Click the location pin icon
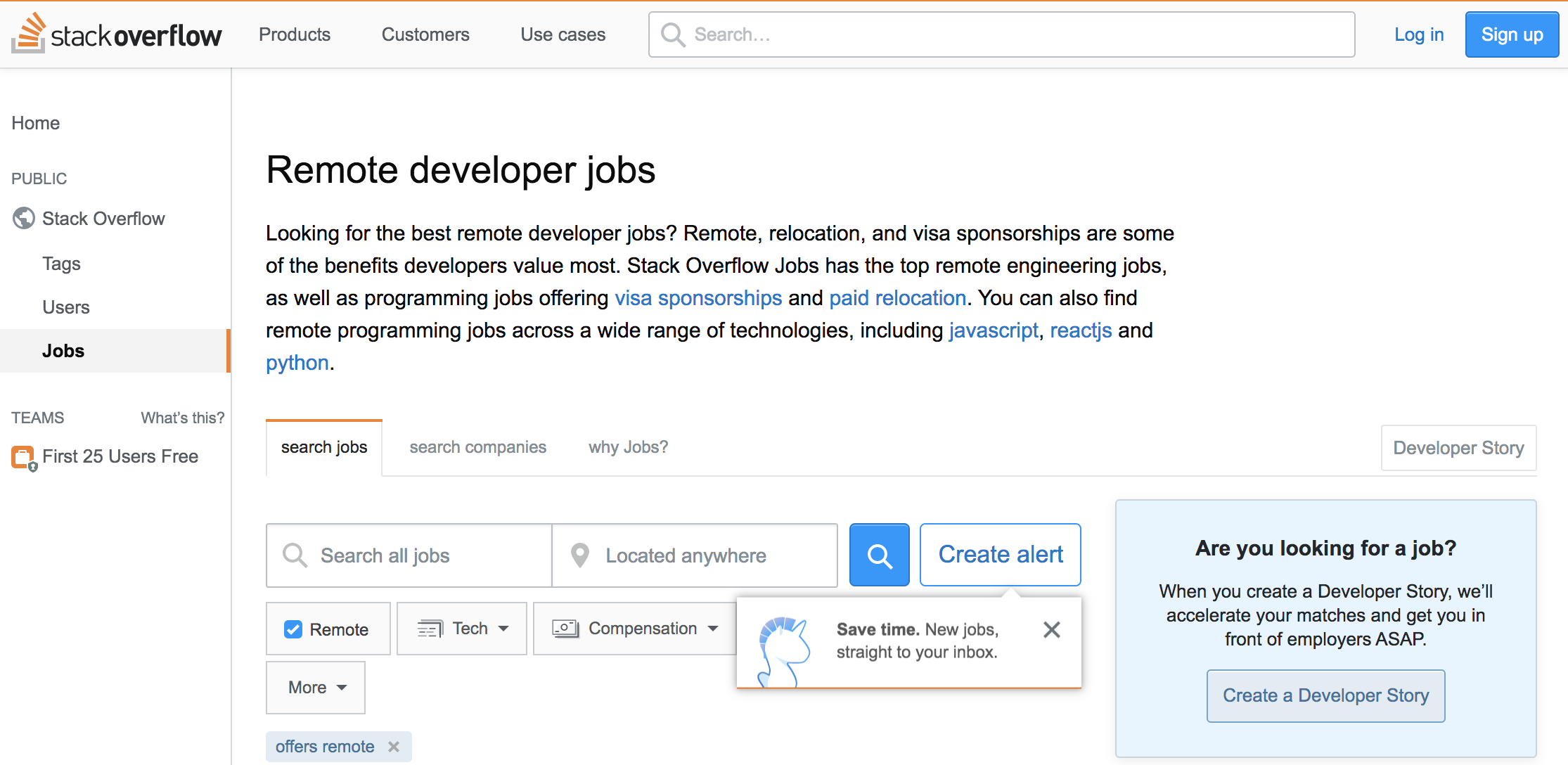This screenshot has width=1568, height=765. 579,555
